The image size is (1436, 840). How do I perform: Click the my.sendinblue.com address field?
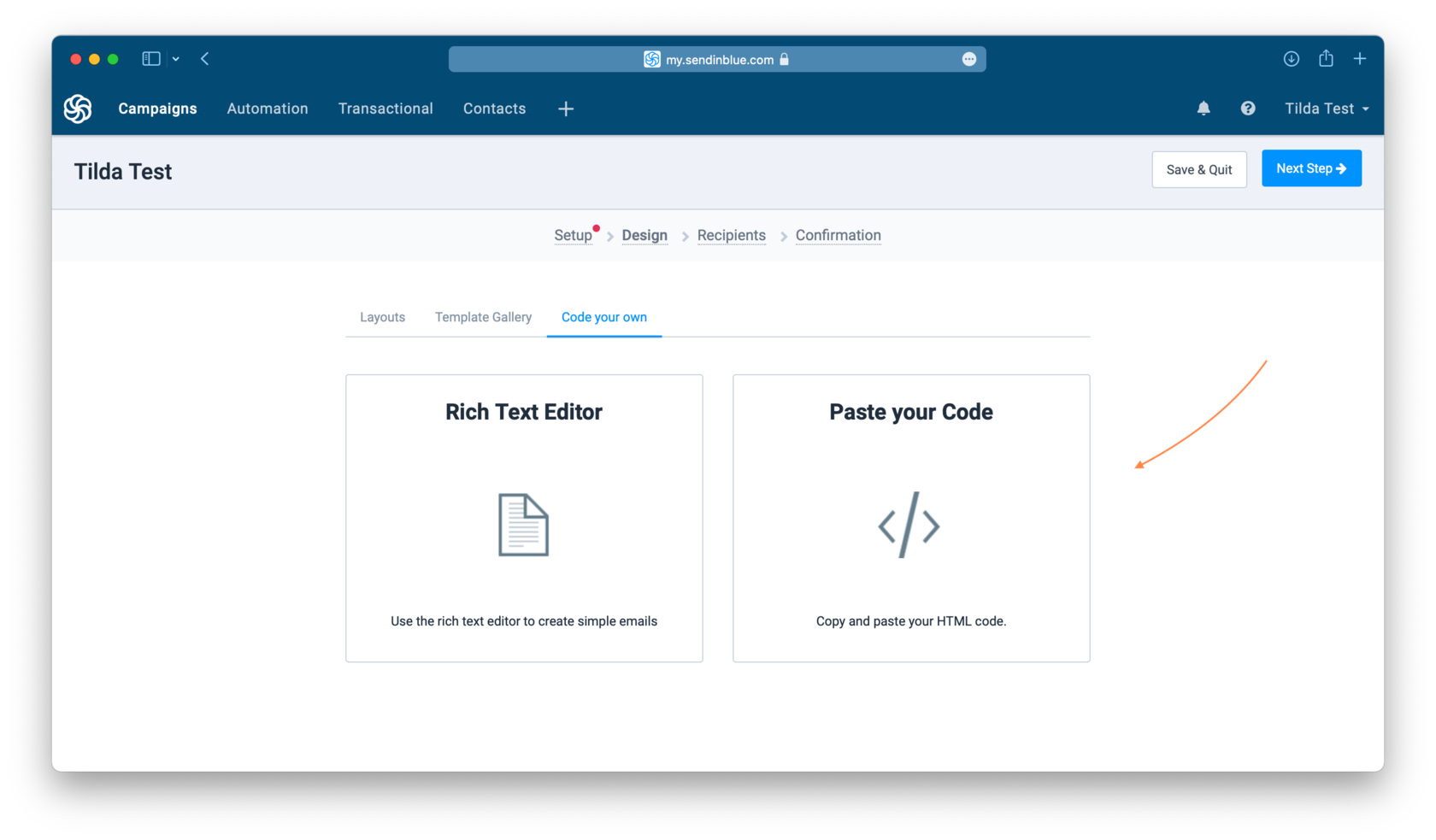pos(717,59)
